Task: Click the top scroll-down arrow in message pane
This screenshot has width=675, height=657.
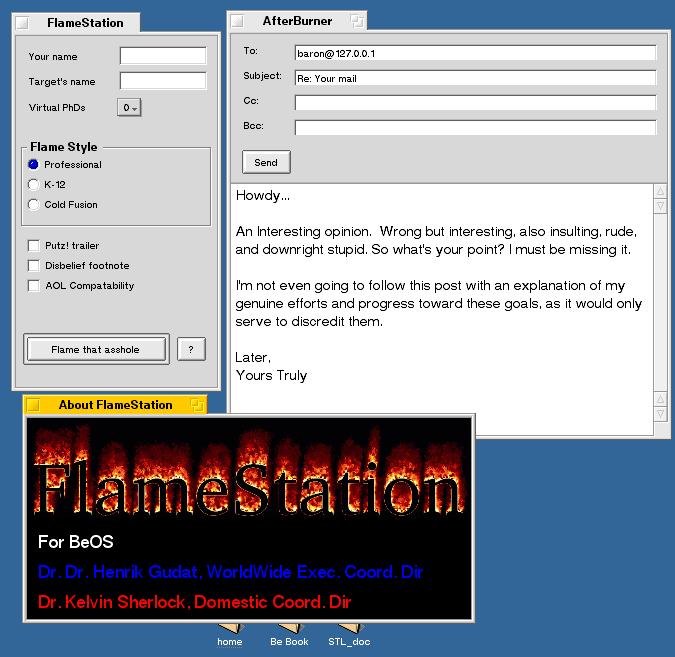Action: point(660,206)
